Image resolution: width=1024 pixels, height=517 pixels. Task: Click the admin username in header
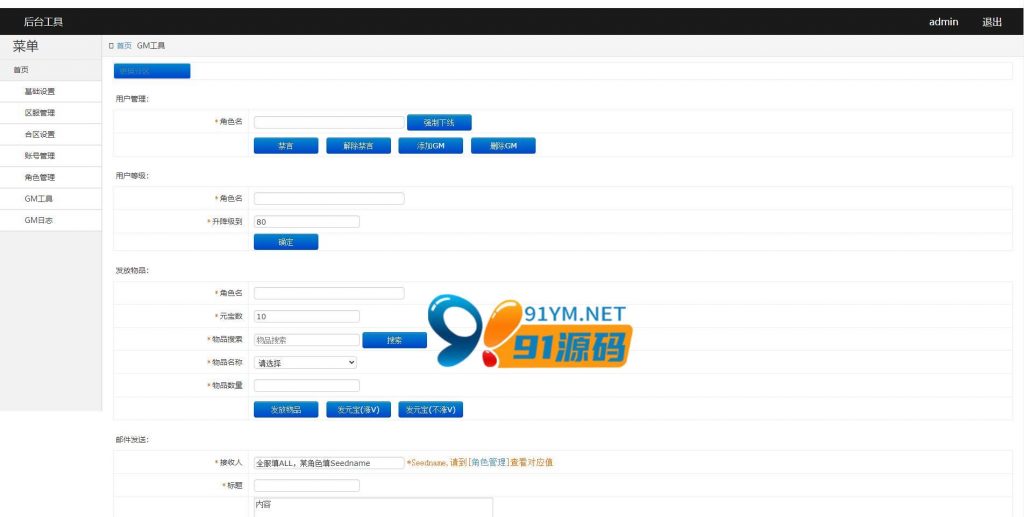[x=944, y=22]
